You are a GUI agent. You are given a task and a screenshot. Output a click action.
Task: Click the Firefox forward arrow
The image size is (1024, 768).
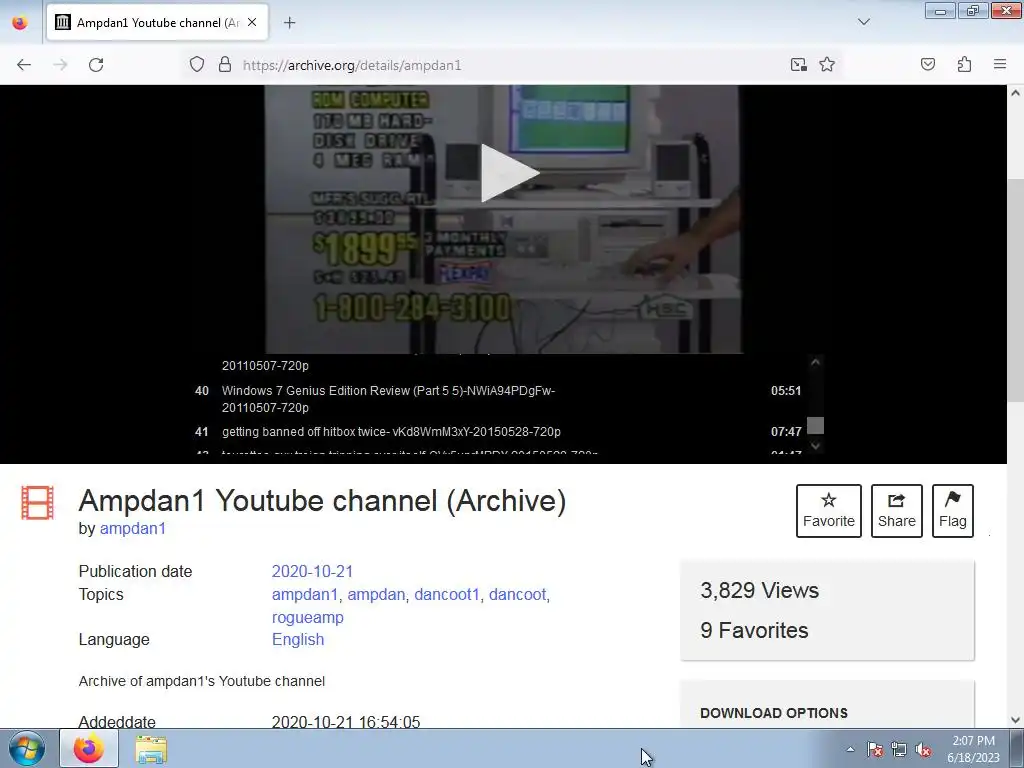60,65
